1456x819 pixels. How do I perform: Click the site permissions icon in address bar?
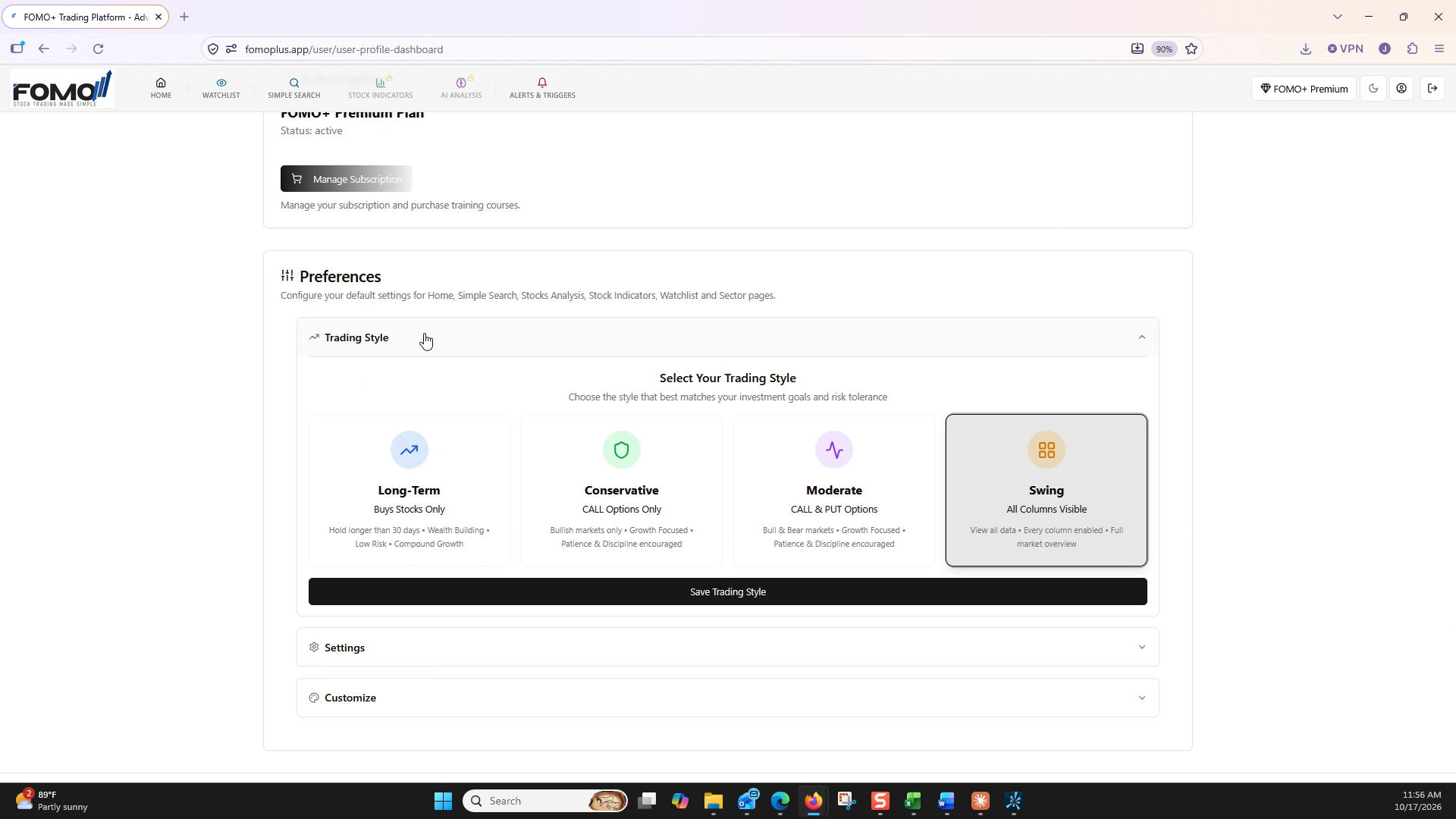pyautogui.click(x=231, y=49)
